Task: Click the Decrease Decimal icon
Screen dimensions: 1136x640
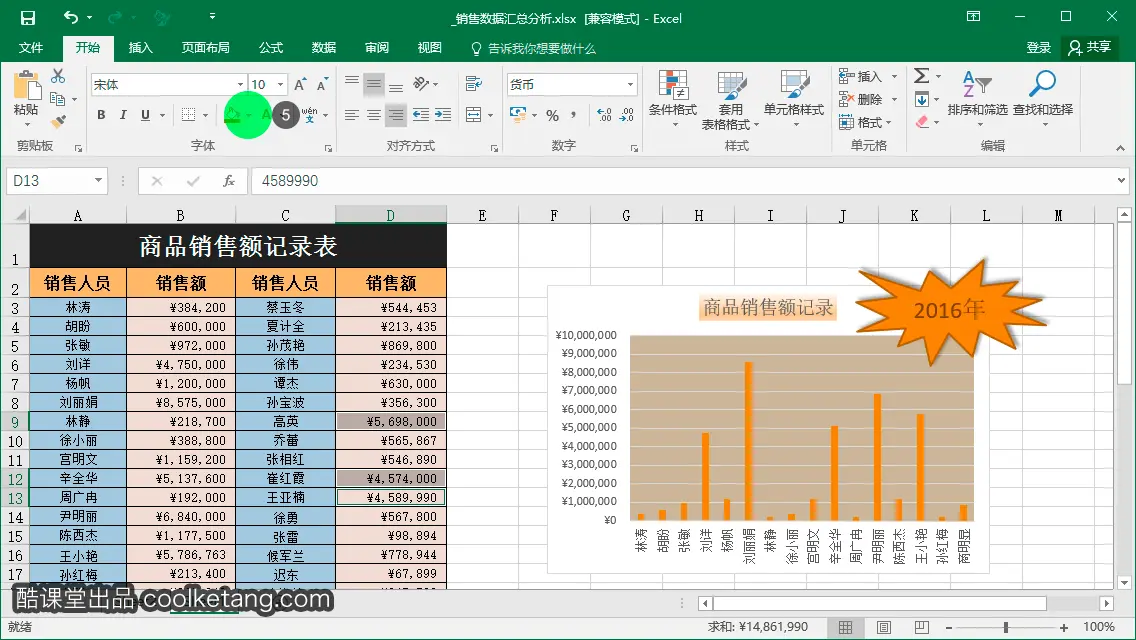Action: [x=627, y=115]
